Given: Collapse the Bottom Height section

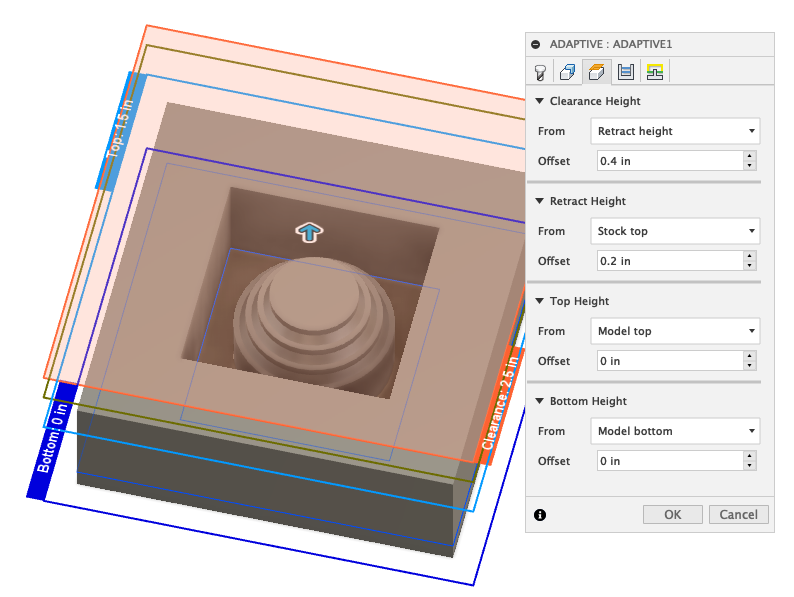Looking at the screenshot, I should (x=540, y=401).
